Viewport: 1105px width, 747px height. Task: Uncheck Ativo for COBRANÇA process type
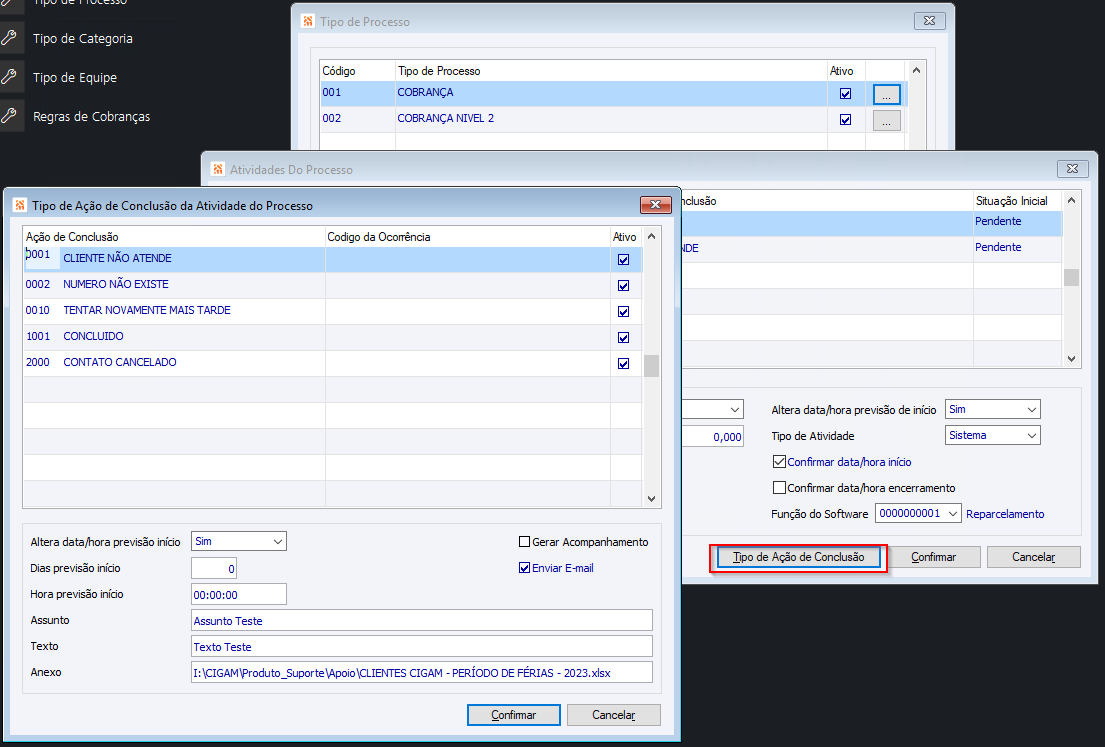pyautogui.click(x=846, y=94)
